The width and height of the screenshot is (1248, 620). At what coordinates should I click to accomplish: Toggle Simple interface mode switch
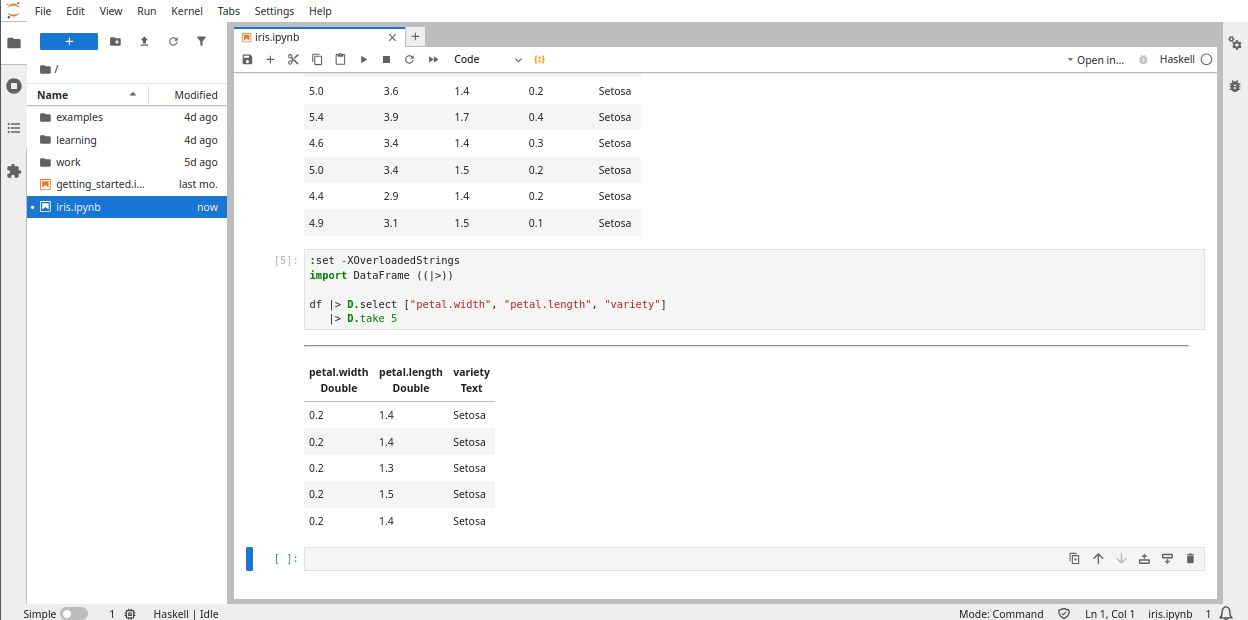(74, 614)
